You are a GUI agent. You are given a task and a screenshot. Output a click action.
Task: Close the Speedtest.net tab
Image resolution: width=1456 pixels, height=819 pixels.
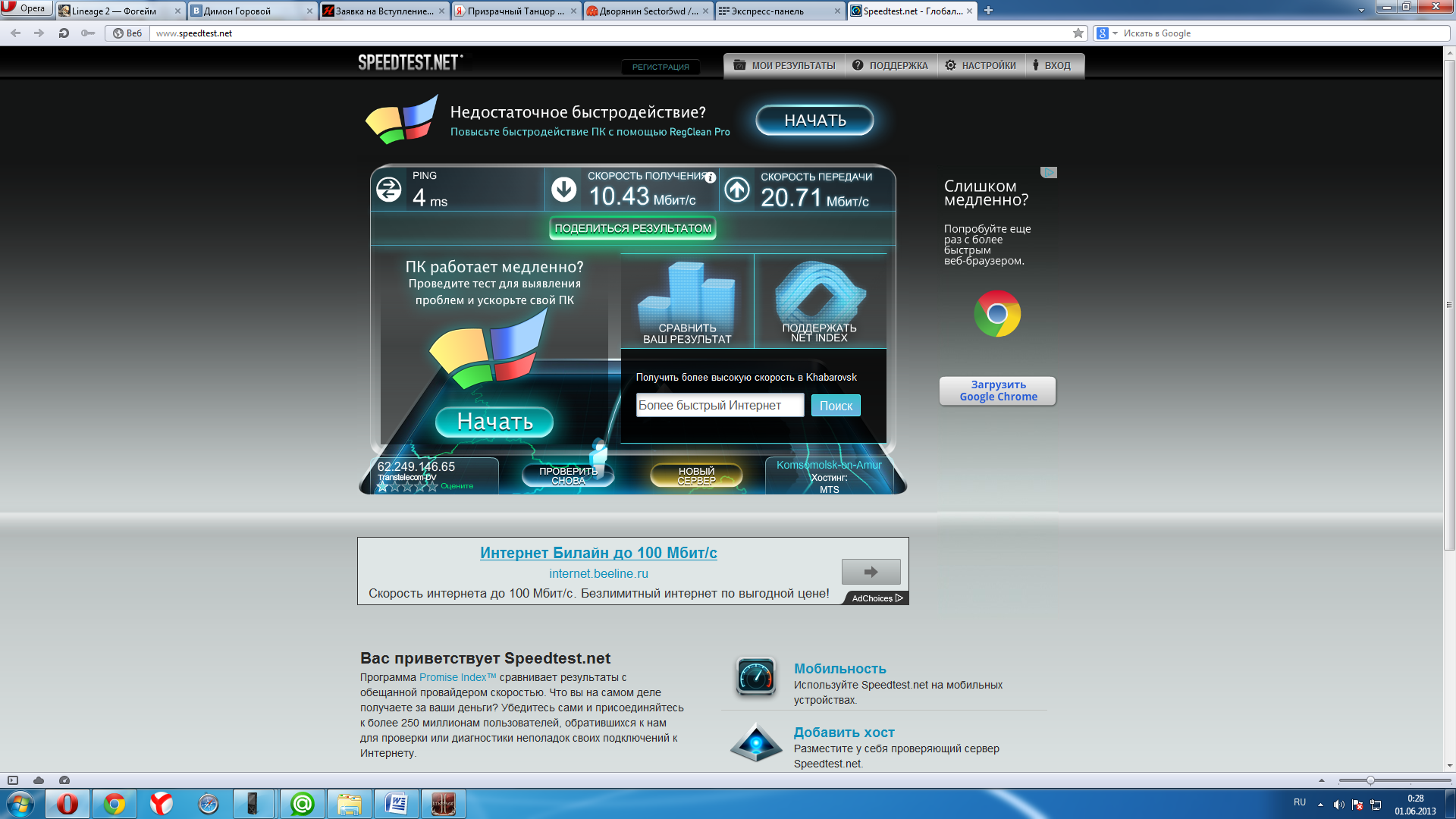point(969,11)
